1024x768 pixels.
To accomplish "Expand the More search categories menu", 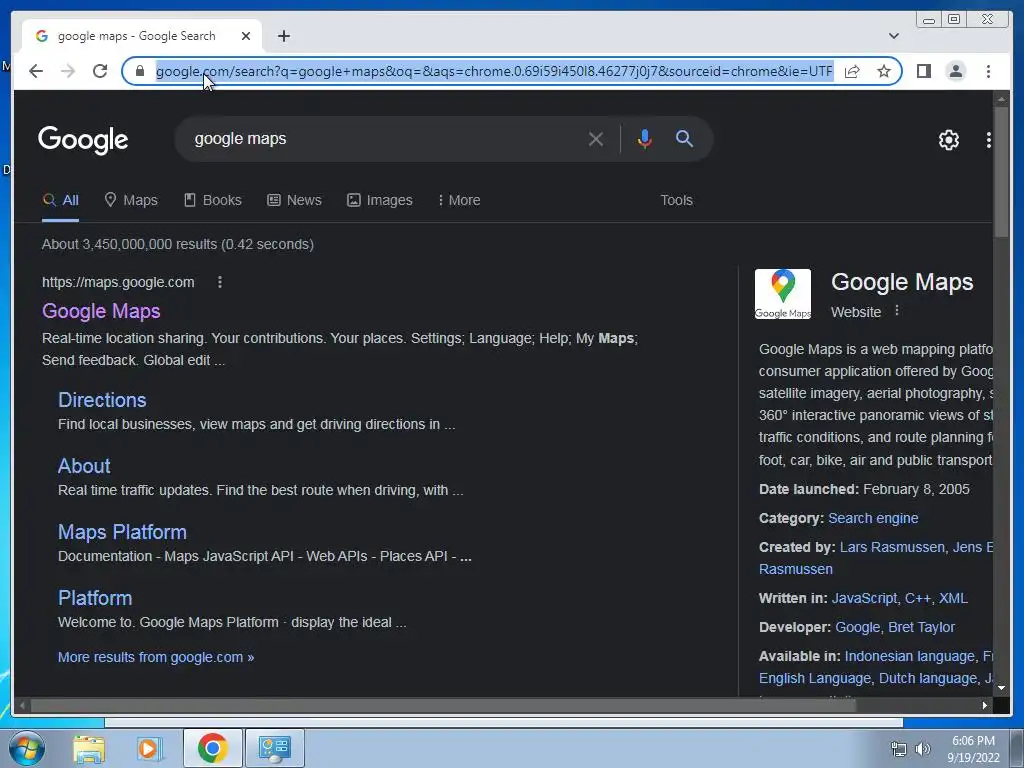I will 459,200.
